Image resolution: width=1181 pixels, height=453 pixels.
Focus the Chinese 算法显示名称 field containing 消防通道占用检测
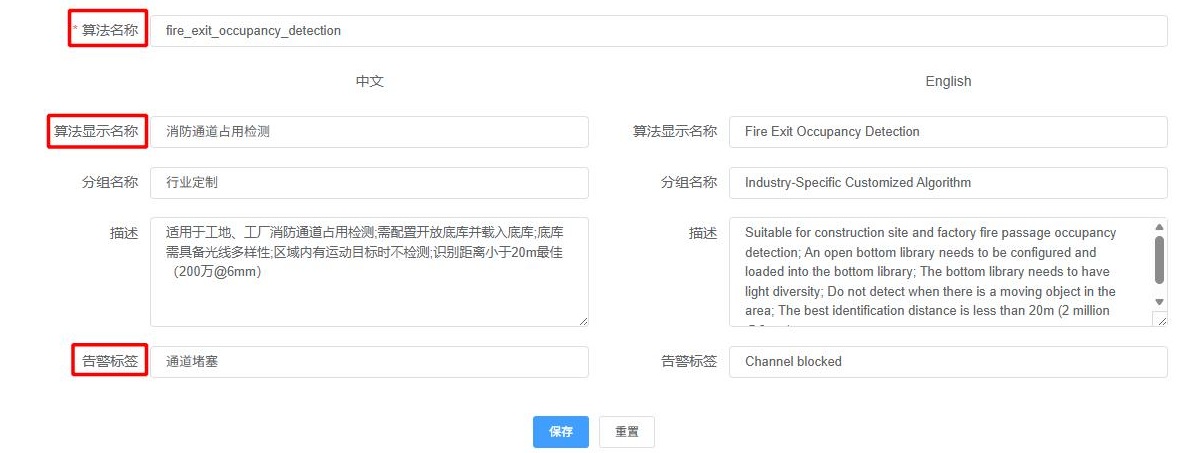pos(369,131)
